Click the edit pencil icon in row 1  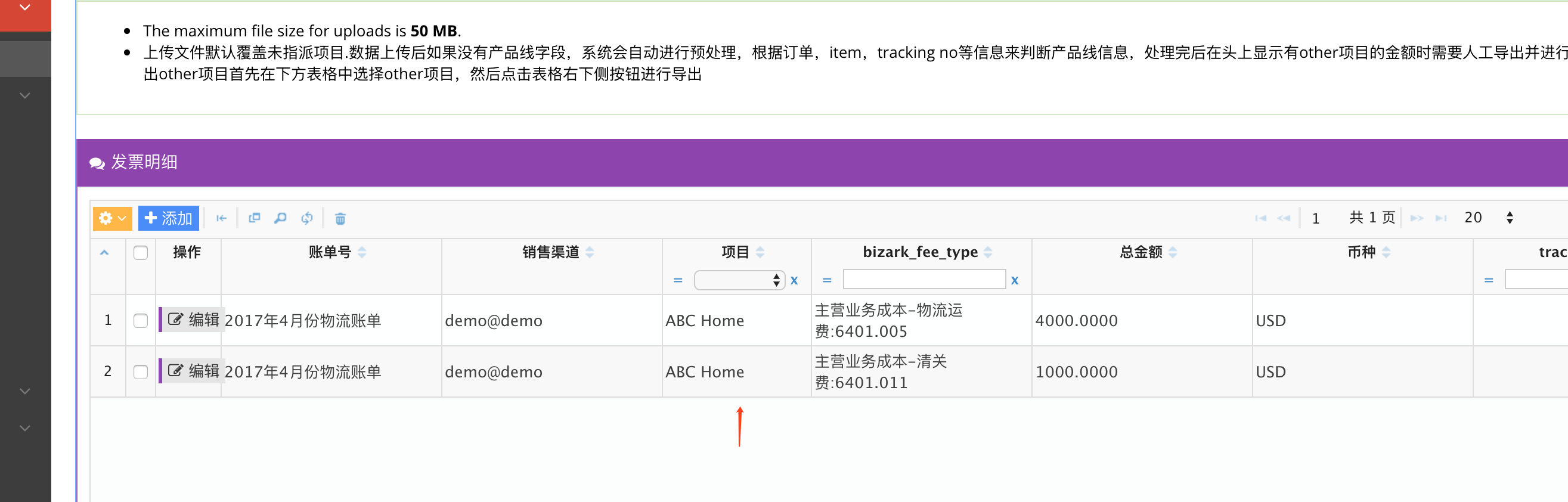(175, 320)
